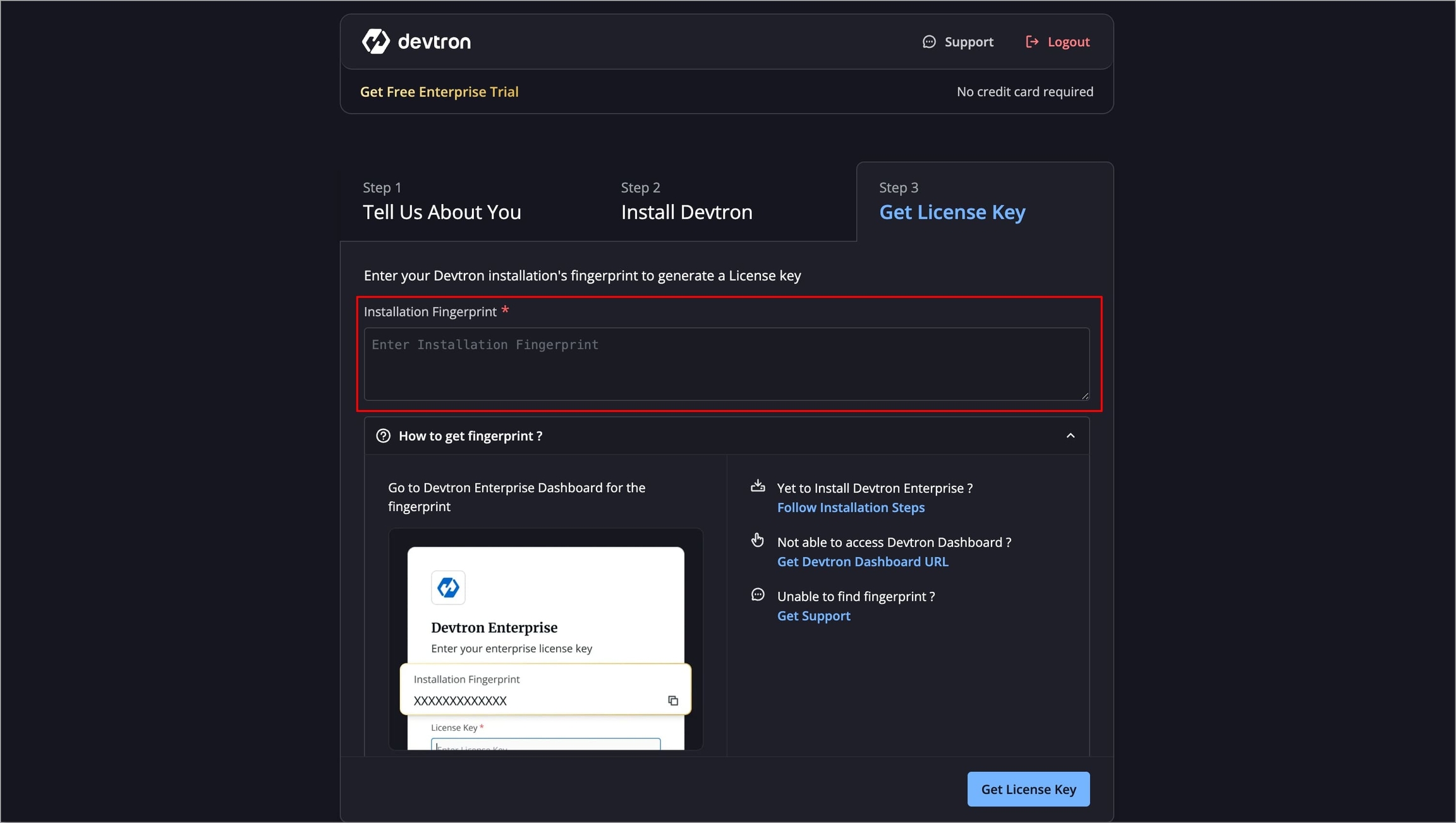The image size is (1456, 823).
Task: Focus the Installation Fingerprint text area
Action: (727, 364)
